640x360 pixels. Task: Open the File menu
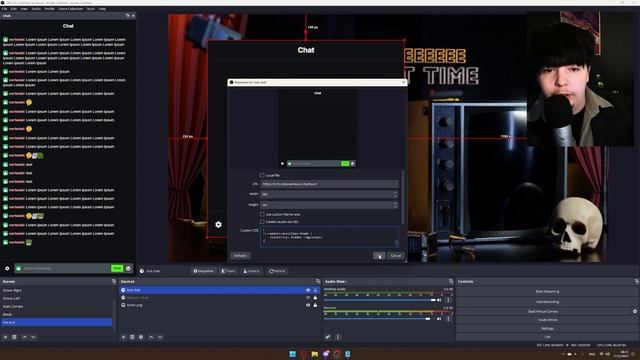coord(4,9)
